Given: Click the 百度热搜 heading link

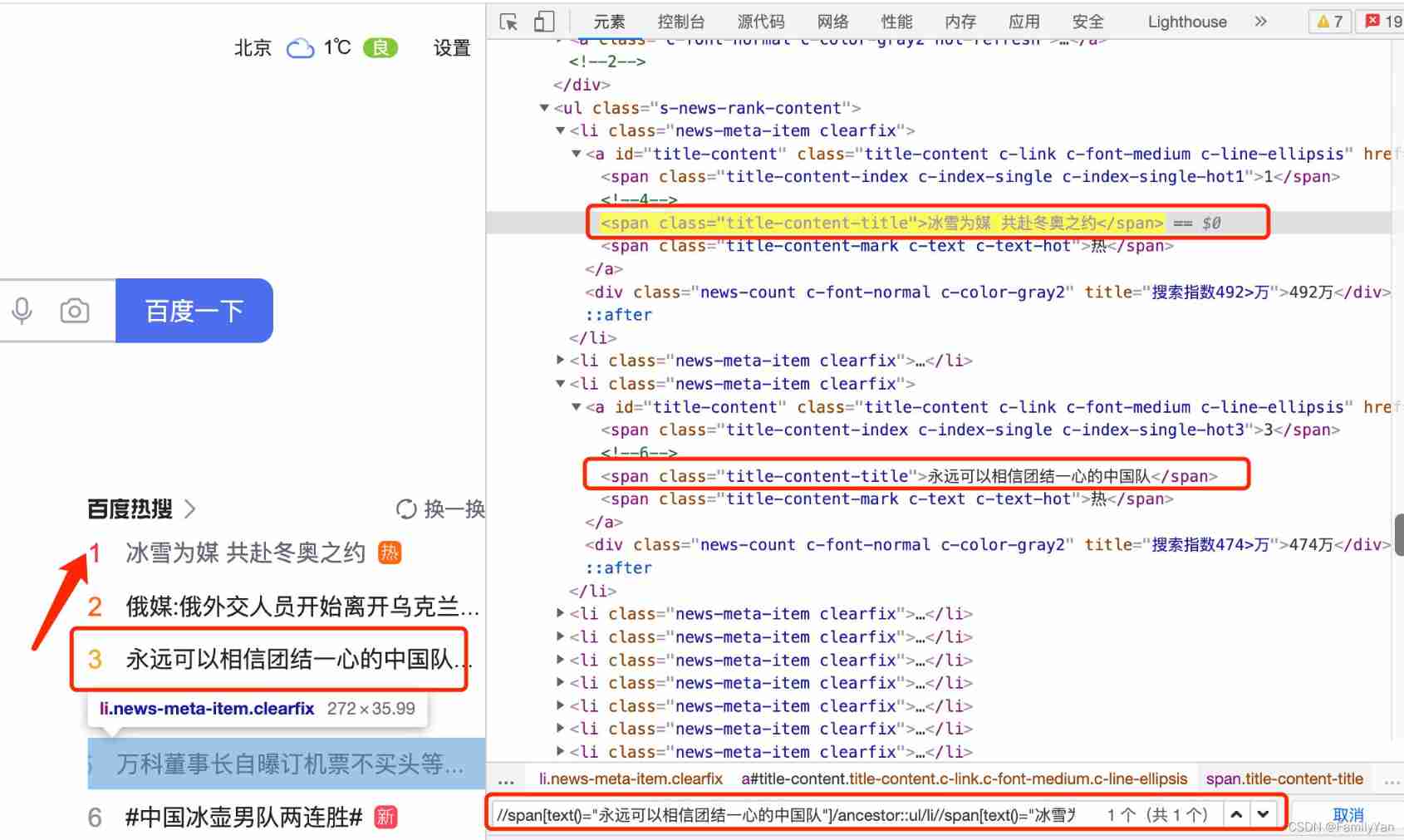Looking at the screenshot, I should click(x=130, y=508).
